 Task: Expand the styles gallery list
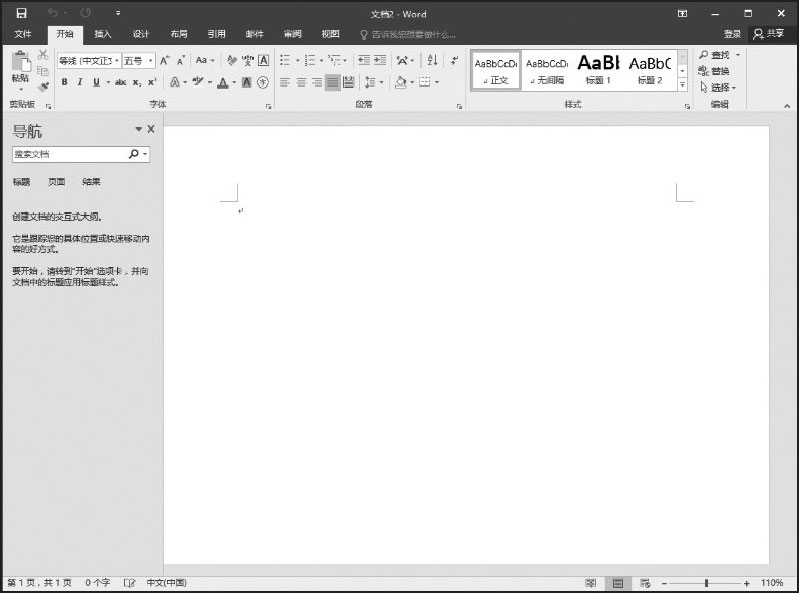pyautogui.click(x=683, y=86)
